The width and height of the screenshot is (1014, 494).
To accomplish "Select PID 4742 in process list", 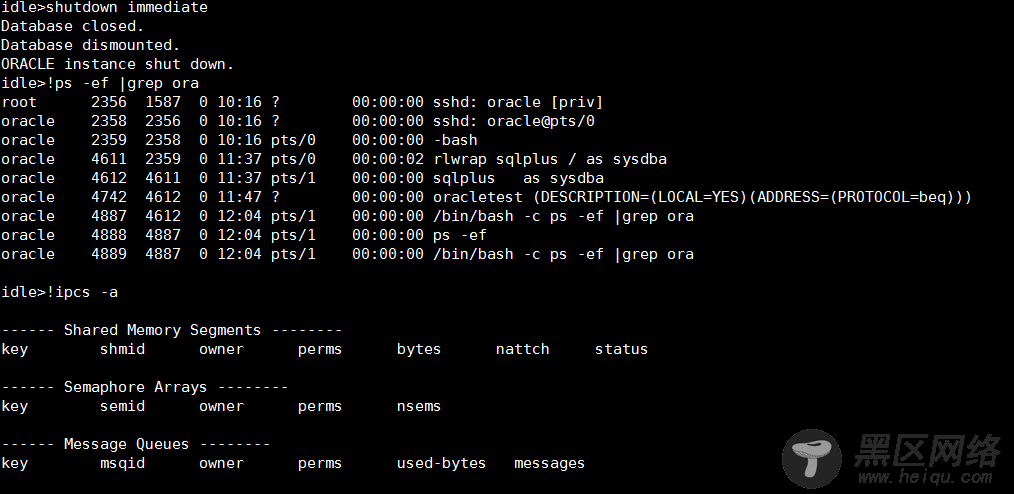I will pyautogui.click(x=109, y=197).
